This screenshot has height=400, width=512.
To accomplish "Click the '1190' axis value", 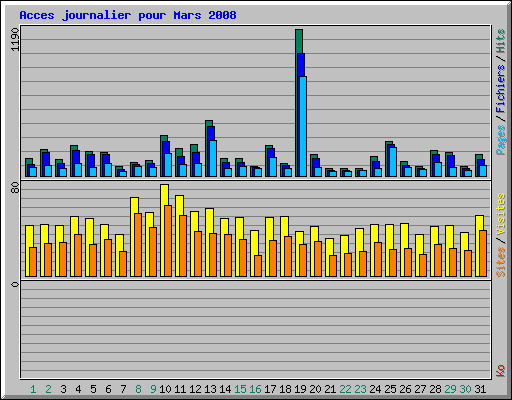I will 15,40.
